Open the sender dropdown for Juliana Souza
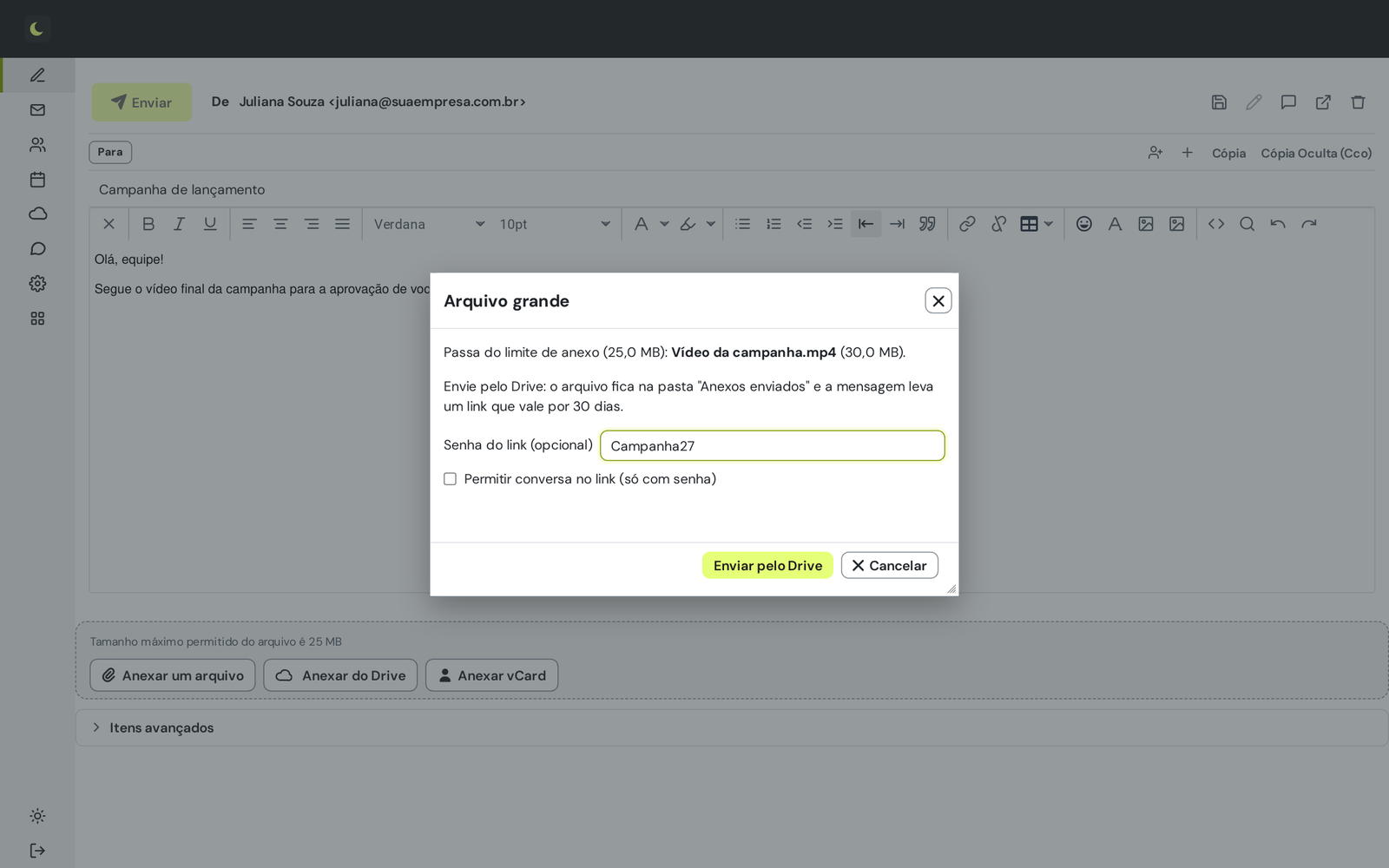The width and height of the screenshot is (1389, 868). pyautogui.click(x=382, y=102)
